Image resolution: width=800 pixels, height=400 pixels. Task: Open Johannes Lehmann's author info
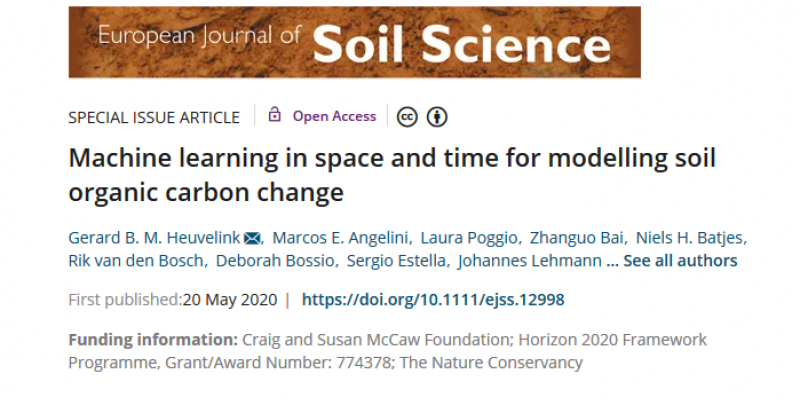[523, 261]
